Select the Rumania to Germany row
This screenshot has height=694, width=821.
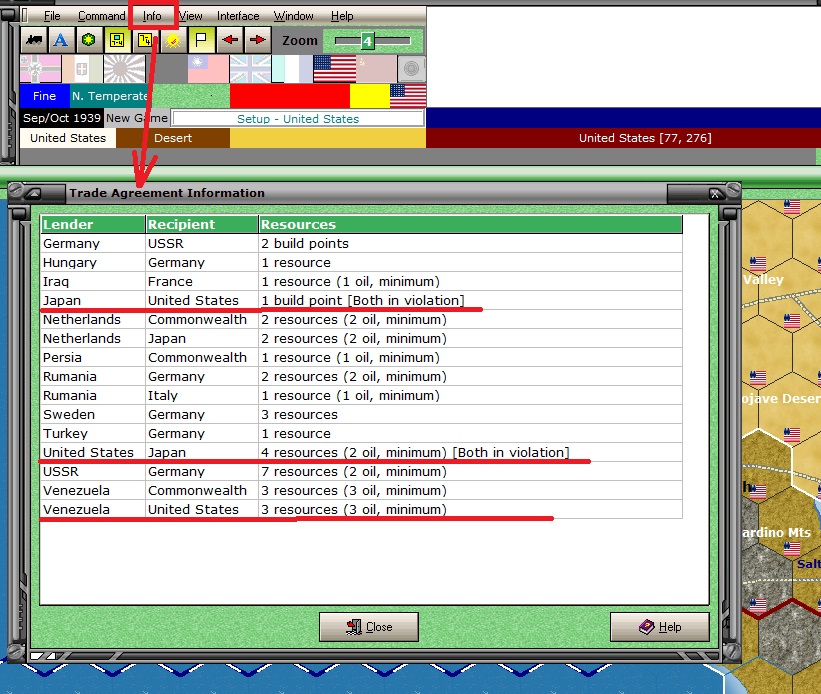click(x=361, y=377)
